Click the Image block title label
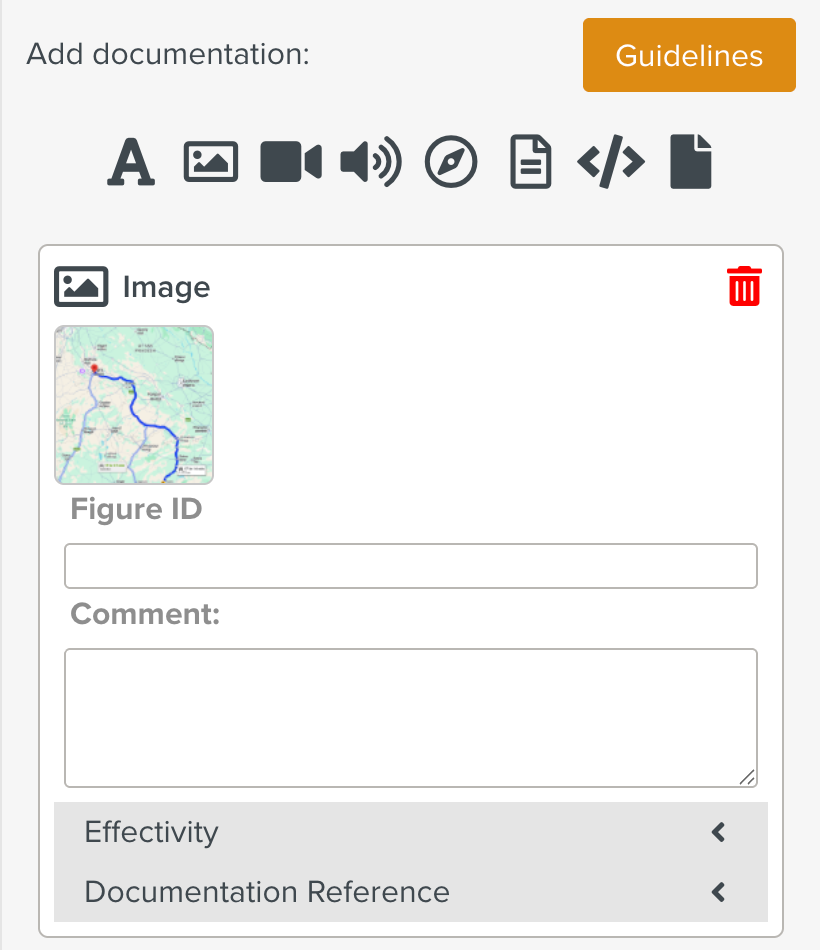 click(166, 288)
